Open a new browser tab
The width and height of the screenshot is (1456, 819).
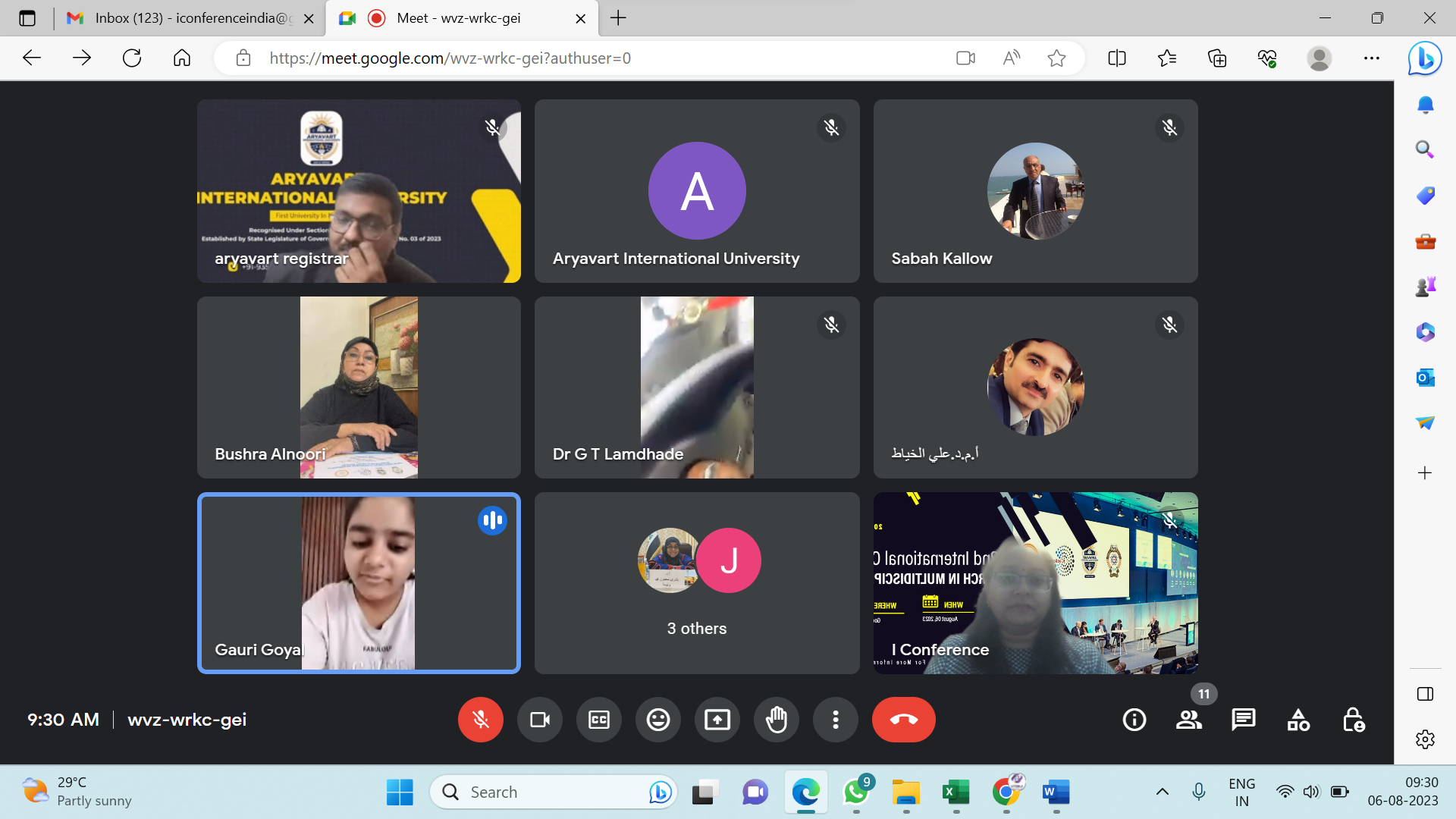coord(618,18)
